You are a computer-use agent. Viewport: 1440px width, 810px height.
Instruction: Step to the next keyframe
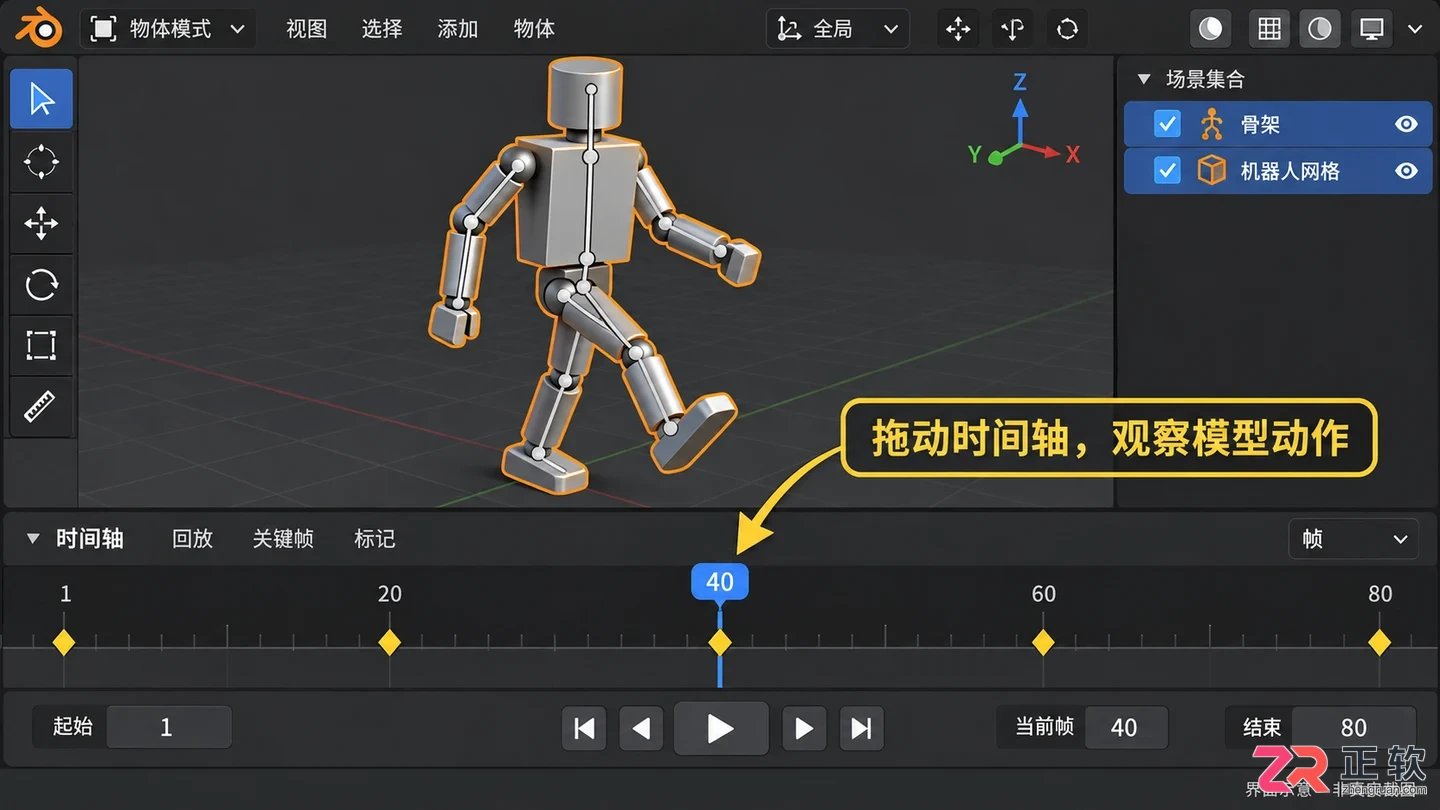[x=803, y=728]
